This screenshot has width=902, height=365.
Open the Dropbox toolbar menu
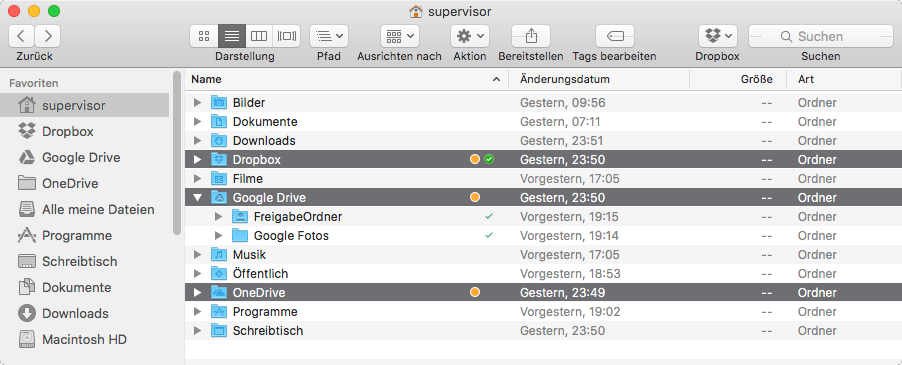718,36
